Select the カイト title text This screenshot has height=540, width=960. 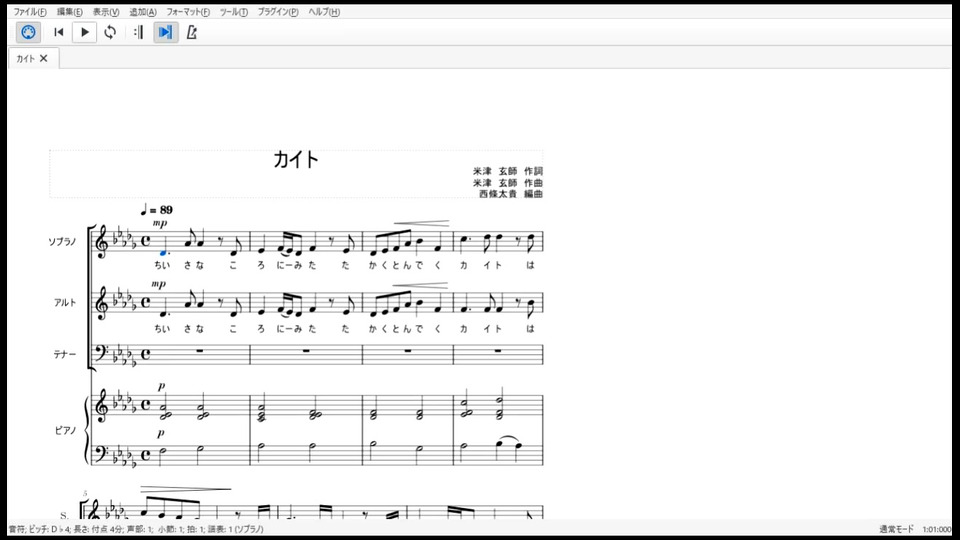point(296,160)
